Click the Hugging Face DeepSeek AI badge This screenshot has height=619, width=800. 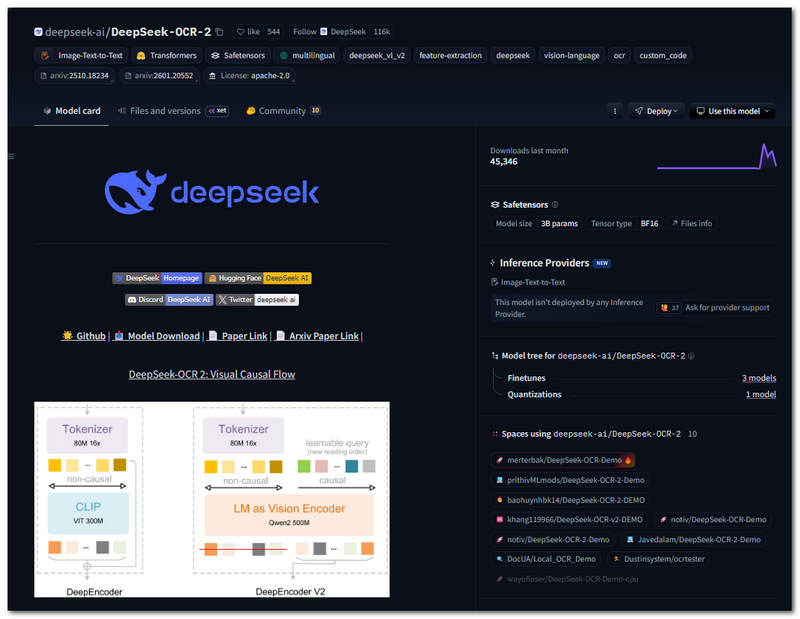pos(258,278)
